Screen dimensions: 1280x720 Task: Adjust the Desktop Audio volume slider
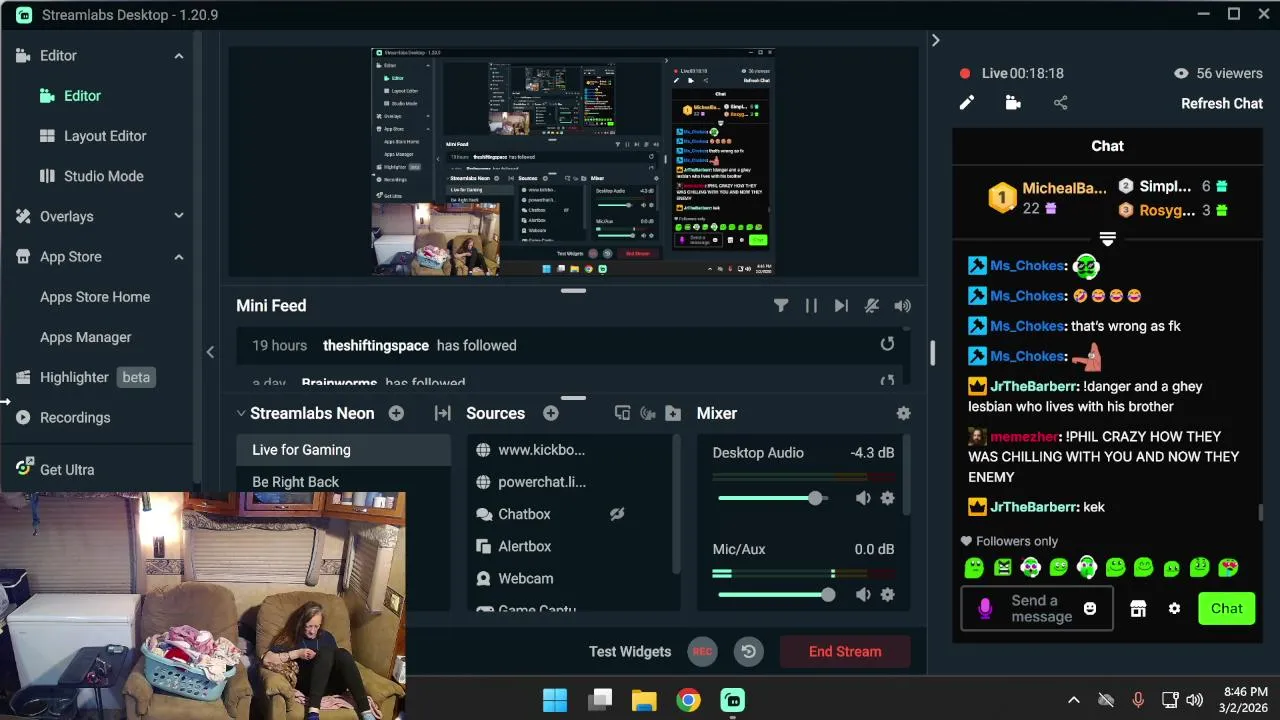click(x=775, y=498)
